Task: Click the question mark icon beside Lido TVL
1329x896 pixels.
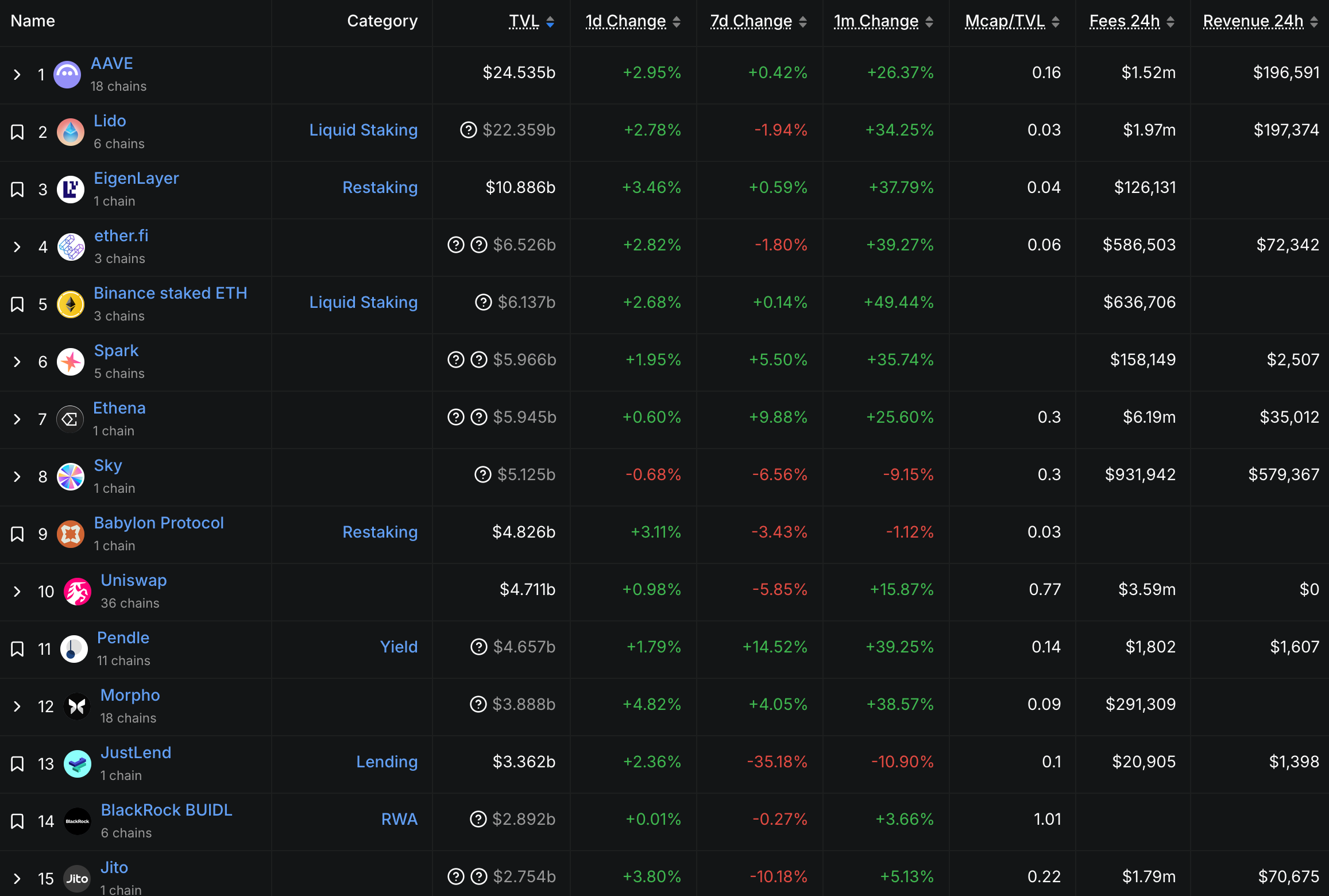Action: [x=469, y=130]
